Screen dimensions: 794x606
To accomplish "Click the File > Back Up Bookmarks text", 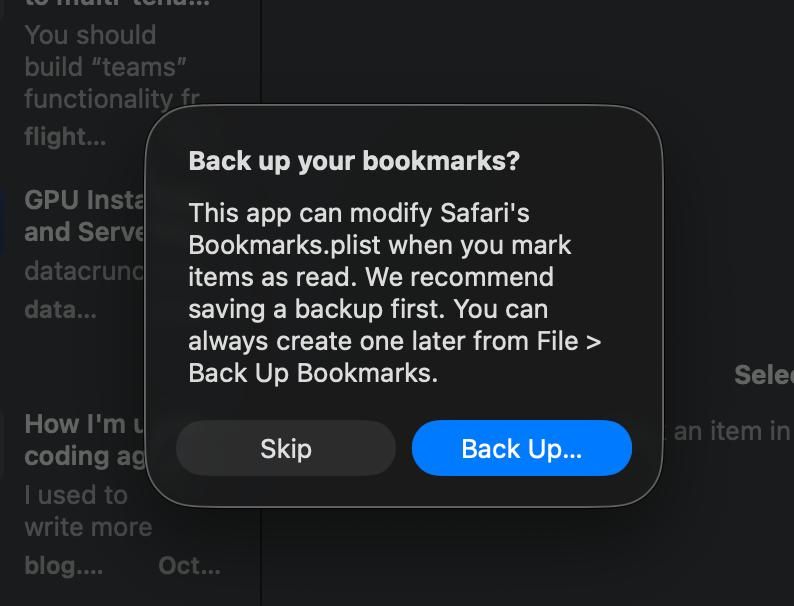I will click(394, 357).
